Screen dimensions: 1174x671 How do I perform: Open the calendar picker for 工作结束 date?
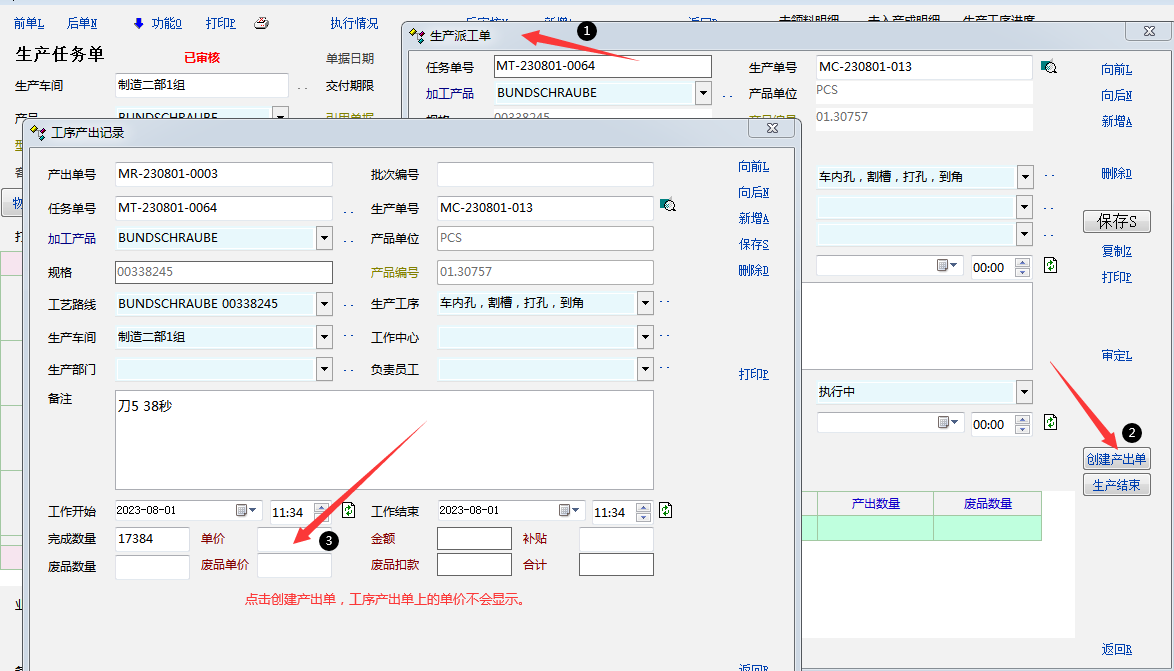(570, 511)
